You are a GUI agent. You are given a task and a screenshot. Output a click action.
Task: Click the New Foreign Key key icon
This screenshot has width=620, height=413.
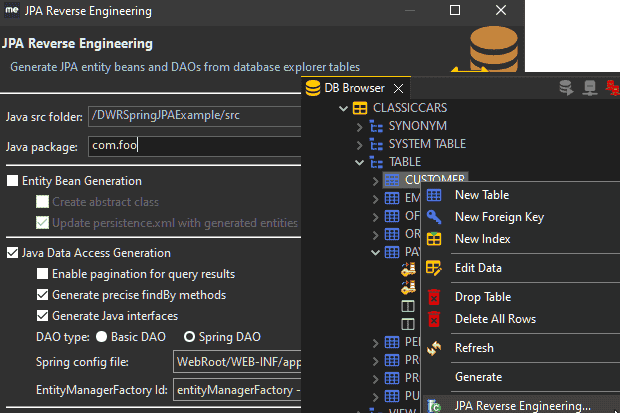[434, 217]
